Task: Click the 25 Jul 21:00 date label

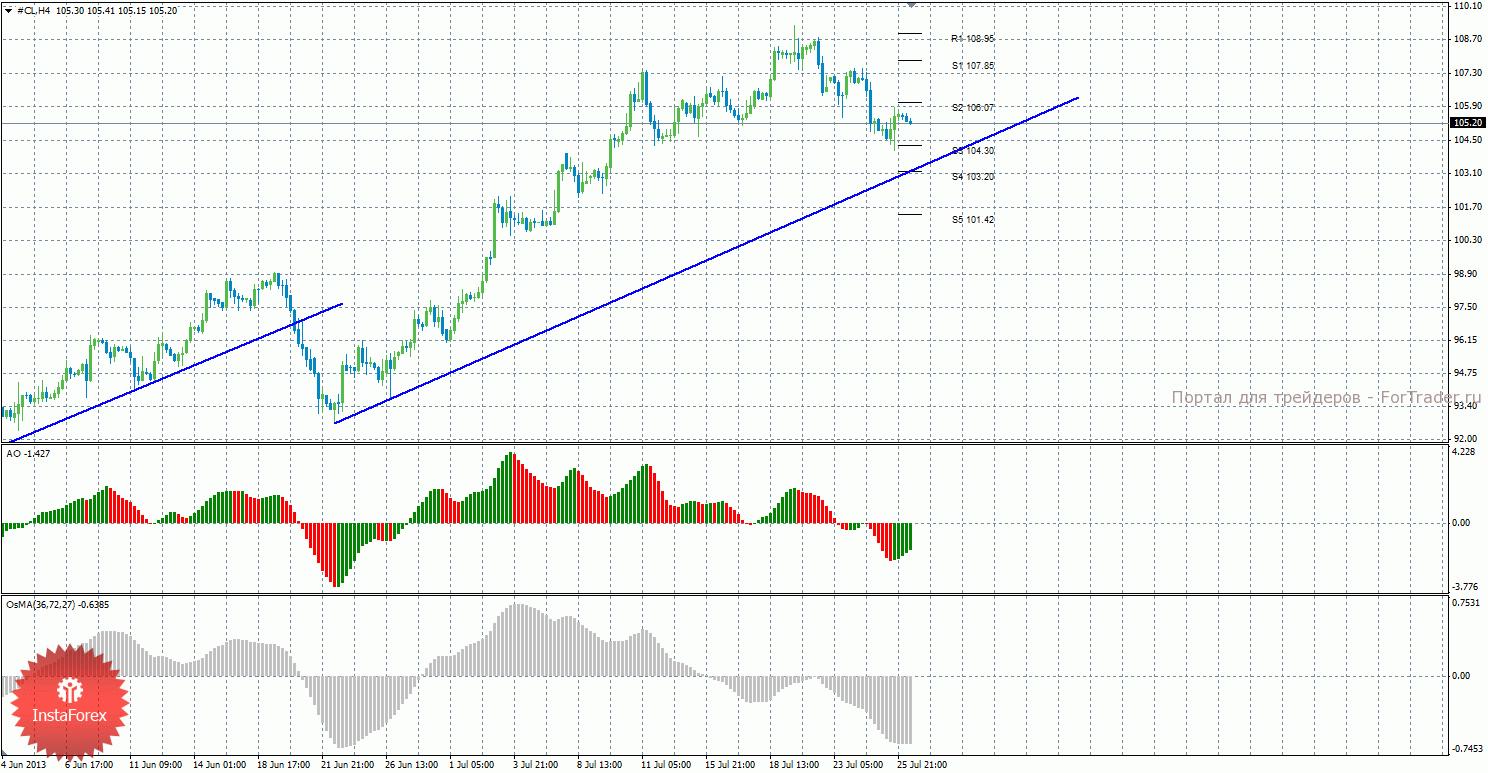Action: (922, 765)
